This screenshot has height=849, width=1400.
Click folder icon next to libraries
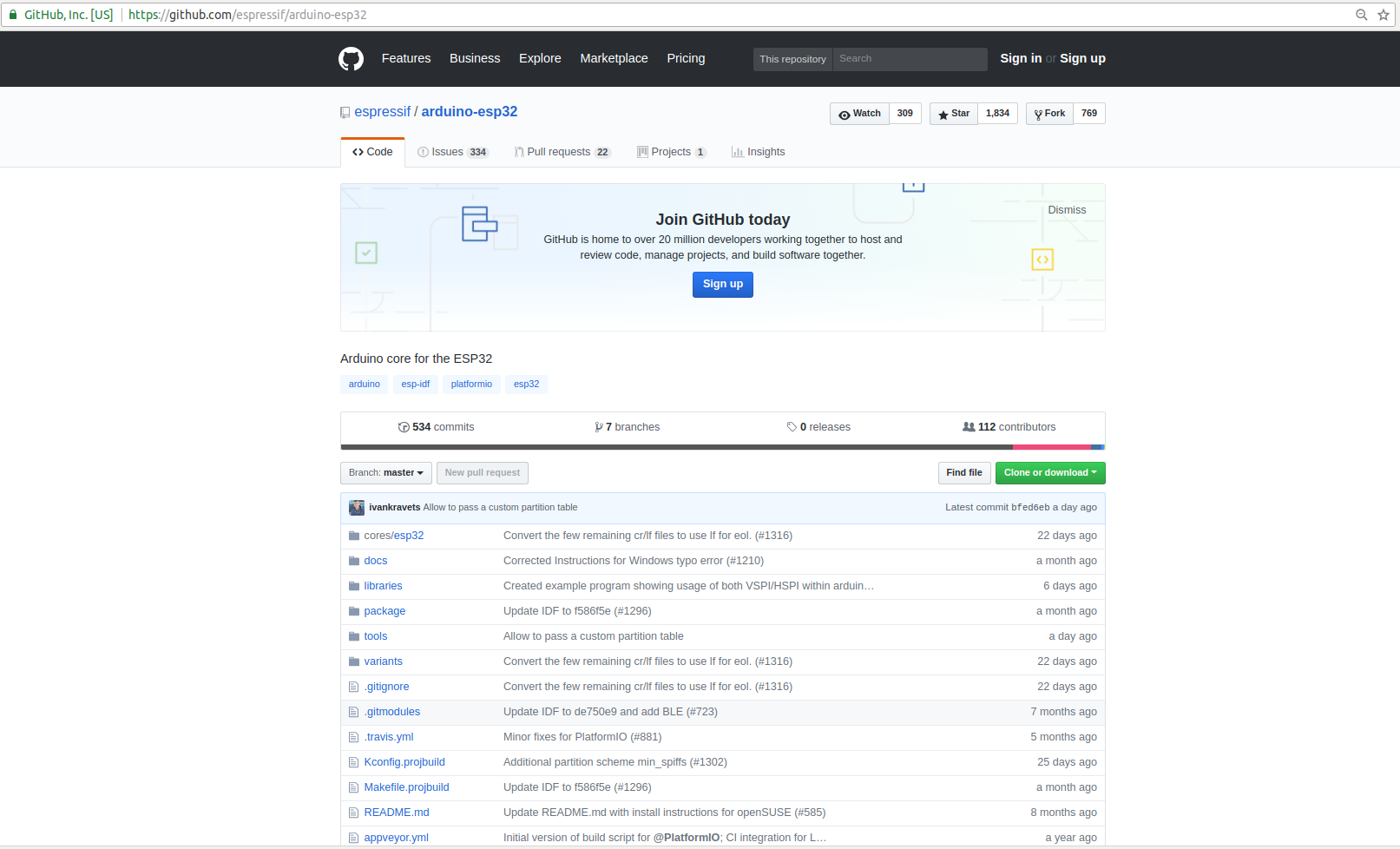pos(354,586)
